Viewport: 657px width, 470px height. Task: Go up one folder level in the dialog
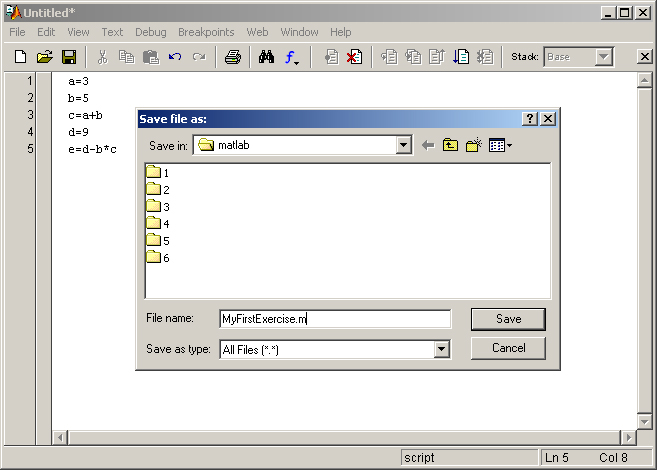450,145
